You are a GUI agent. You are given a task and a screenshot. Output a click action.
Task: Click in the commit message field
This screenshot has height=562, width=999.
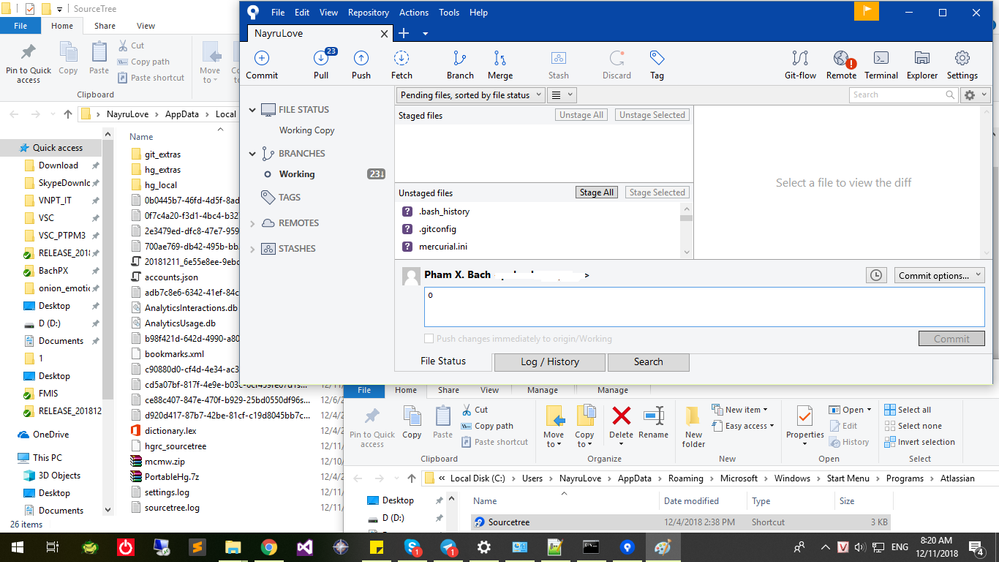[704, 306]
